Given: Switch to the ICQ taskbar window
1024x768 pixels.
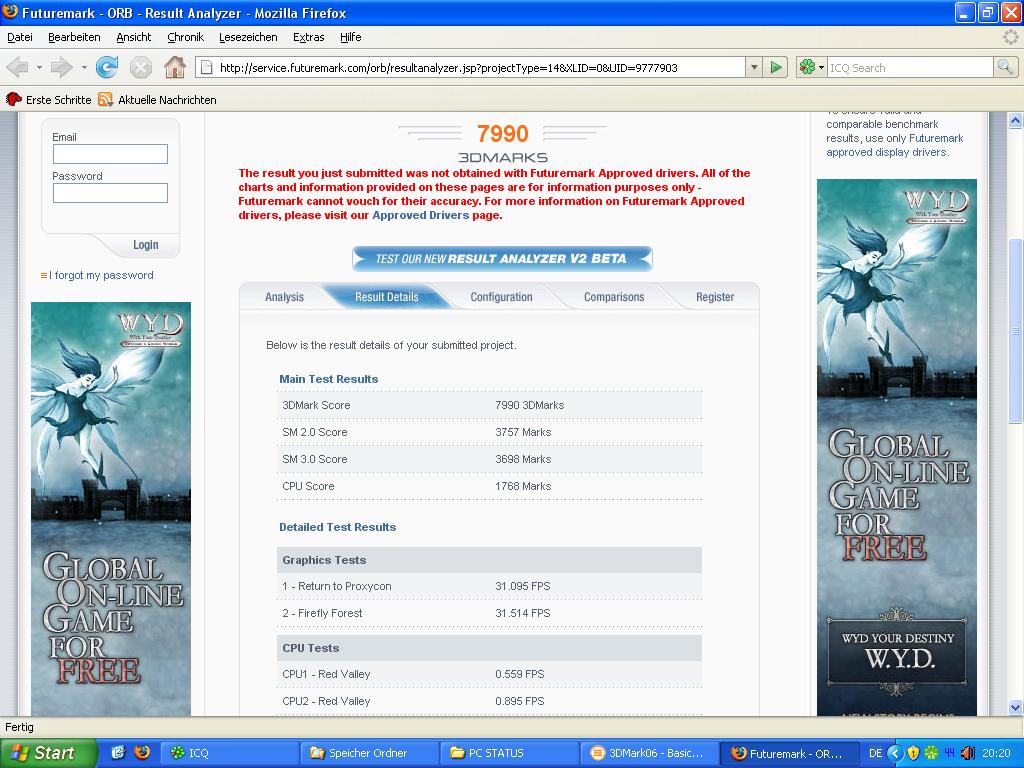Looking at the screenshot, I should (x=229, y=753).
